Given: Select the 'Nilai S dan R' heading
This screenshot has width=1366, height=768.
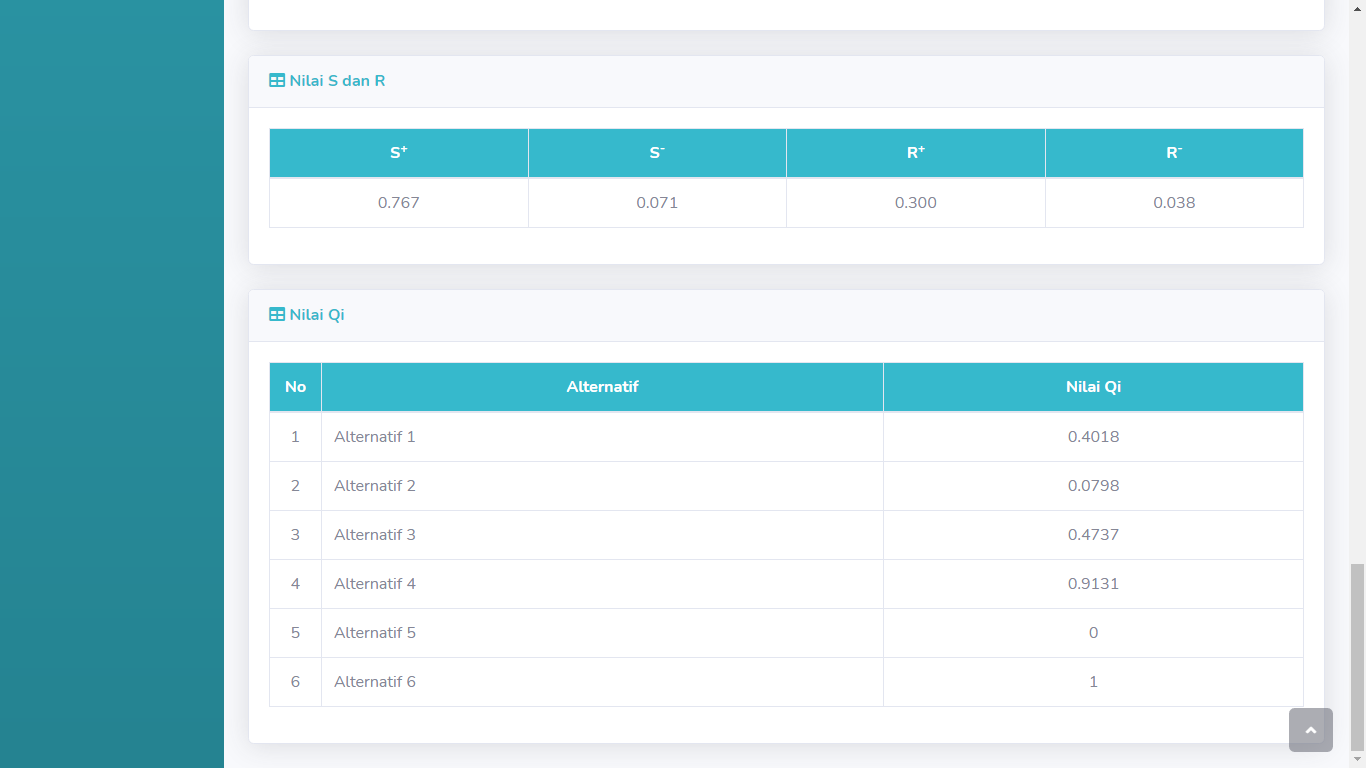Looking at the screenshot, I should [x=337, y=80].
